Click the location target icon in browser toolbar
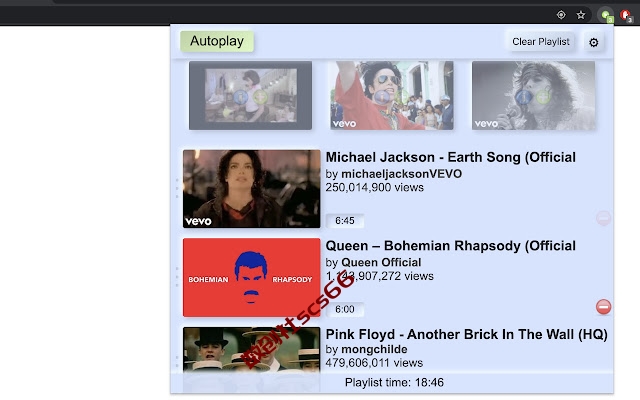Screen dimensions: 640x400 [561, 15]
